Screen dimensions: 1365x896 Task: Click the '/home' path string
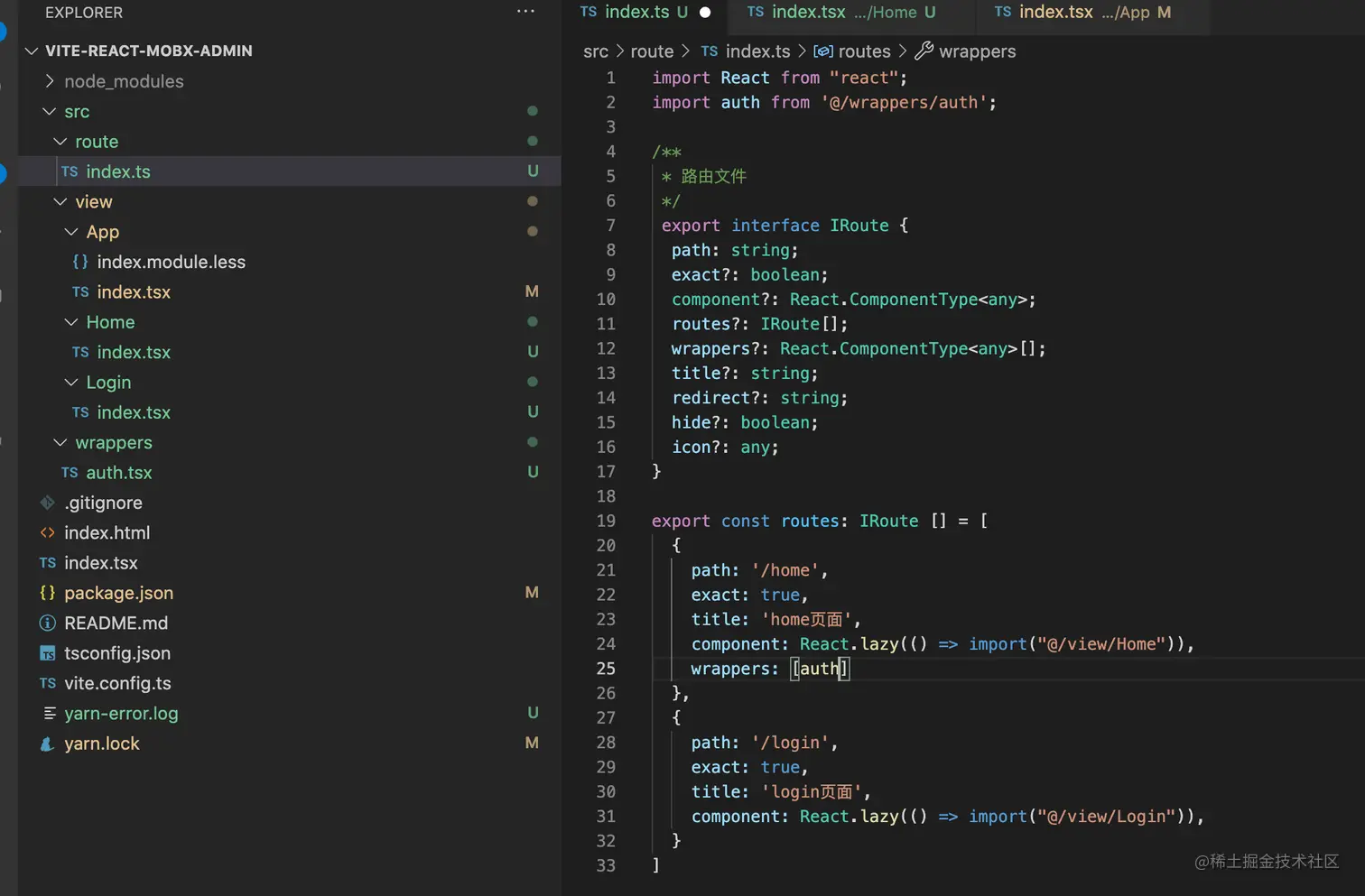click(785, 570)
